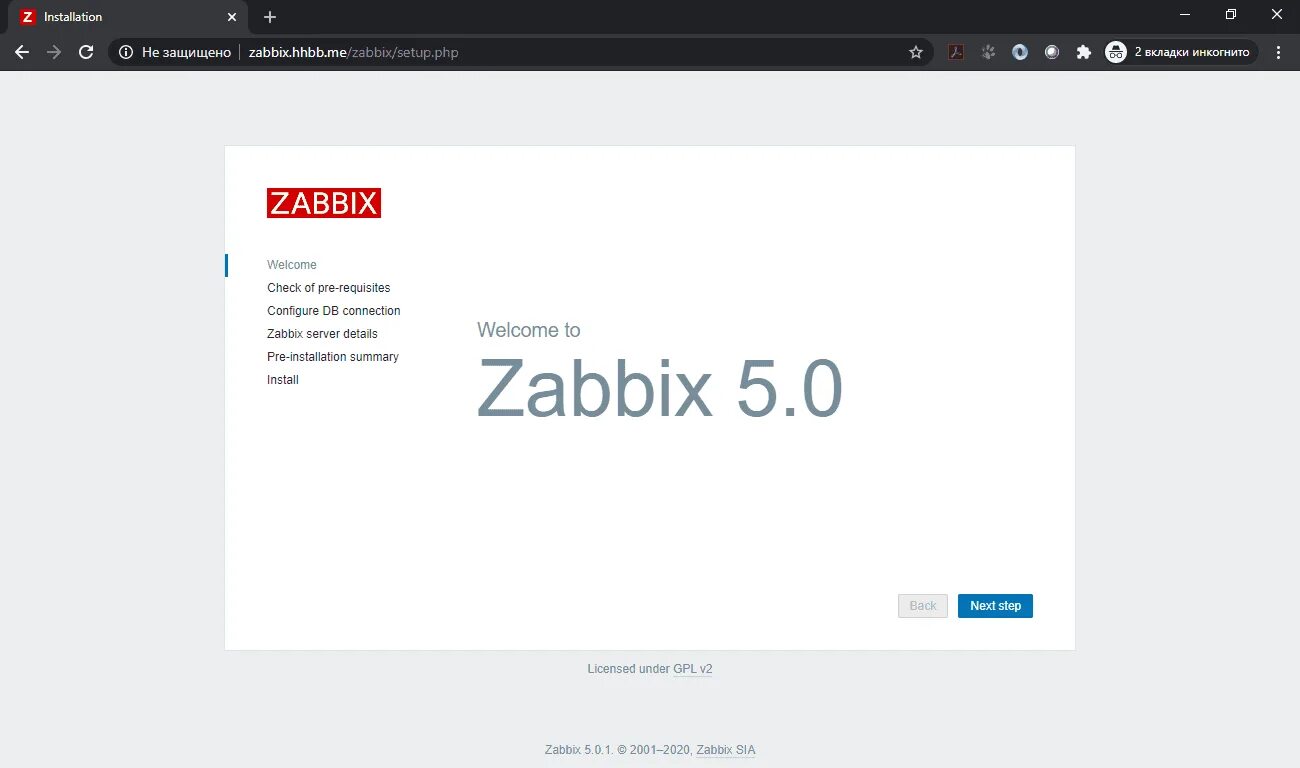1300x768 pixels.
Task: Select the Install step
Action: tap(283, 380)
